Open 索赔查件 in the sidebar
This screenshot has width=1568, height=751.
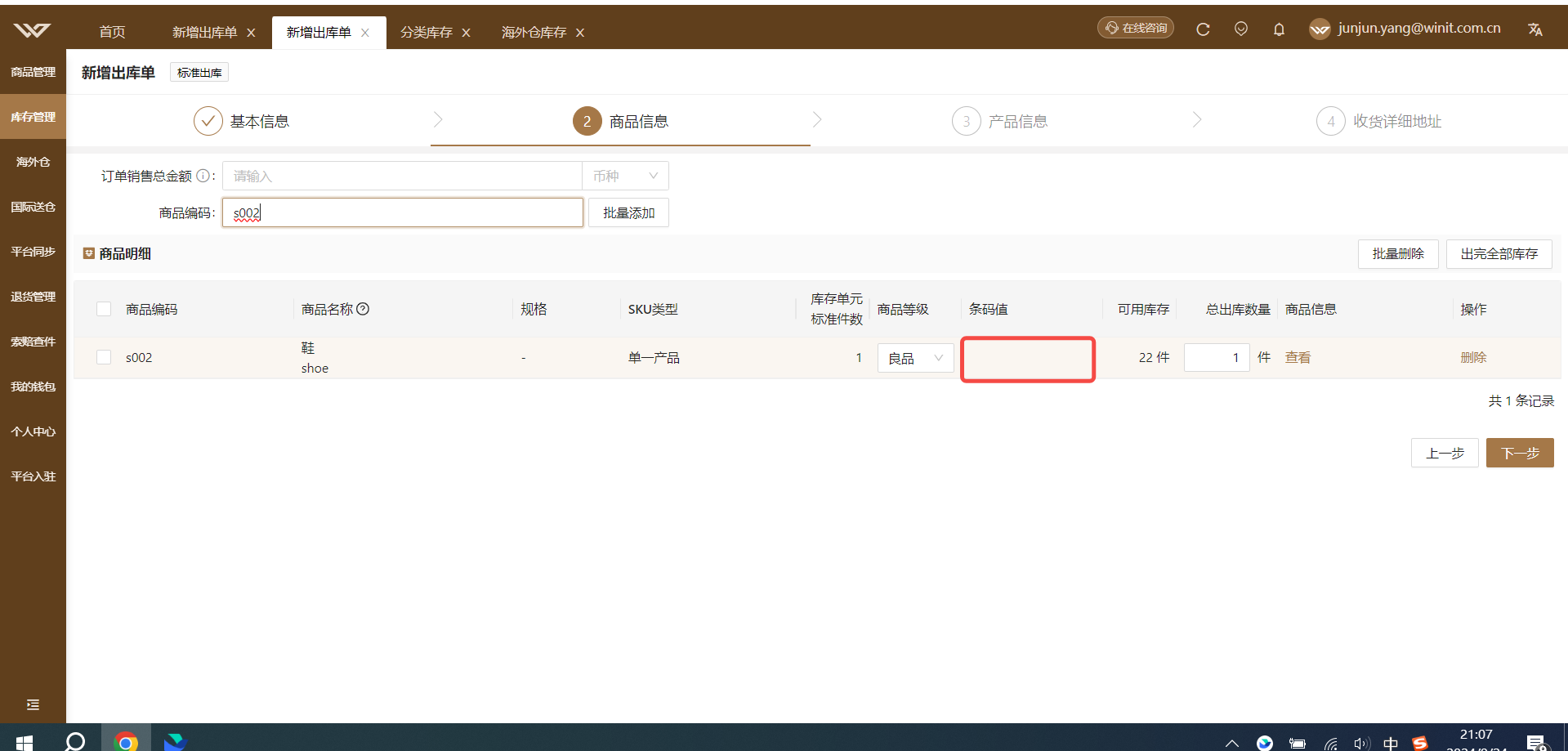[x=33, y=342]
